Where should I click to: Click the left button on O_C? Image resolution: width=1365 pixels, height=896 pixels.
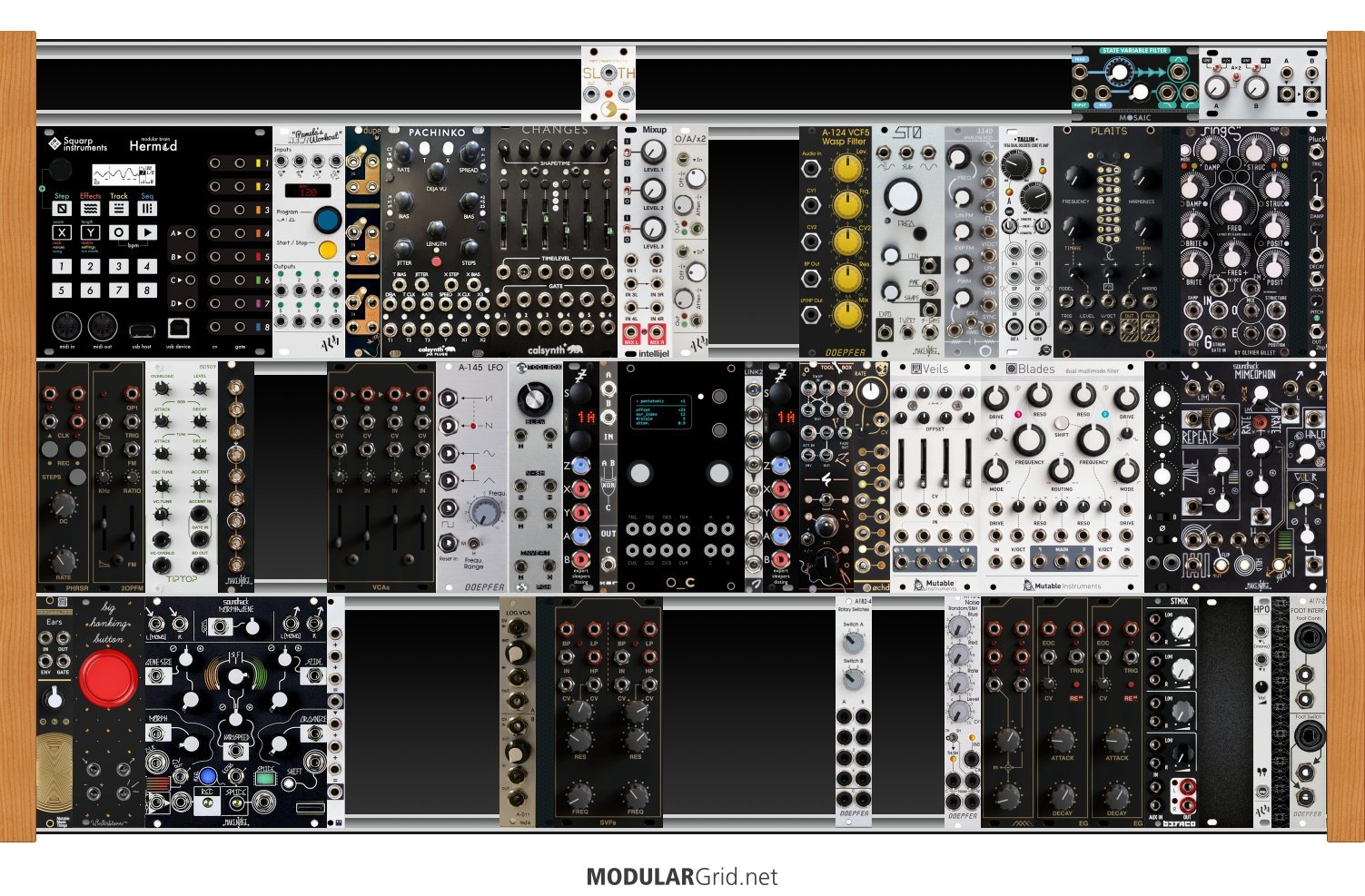(640, 472)
